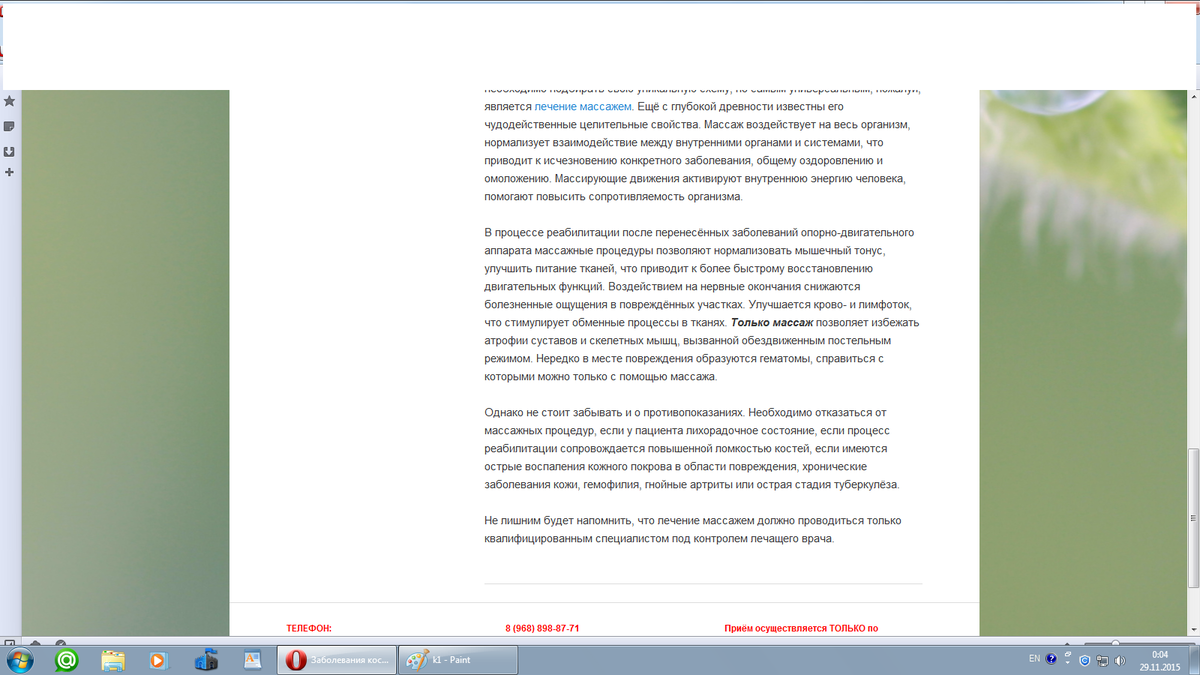The width and height of the screenshot is (1200, 675).
Task: Switch to the k1 - Paint window
Action: (458, 660)
